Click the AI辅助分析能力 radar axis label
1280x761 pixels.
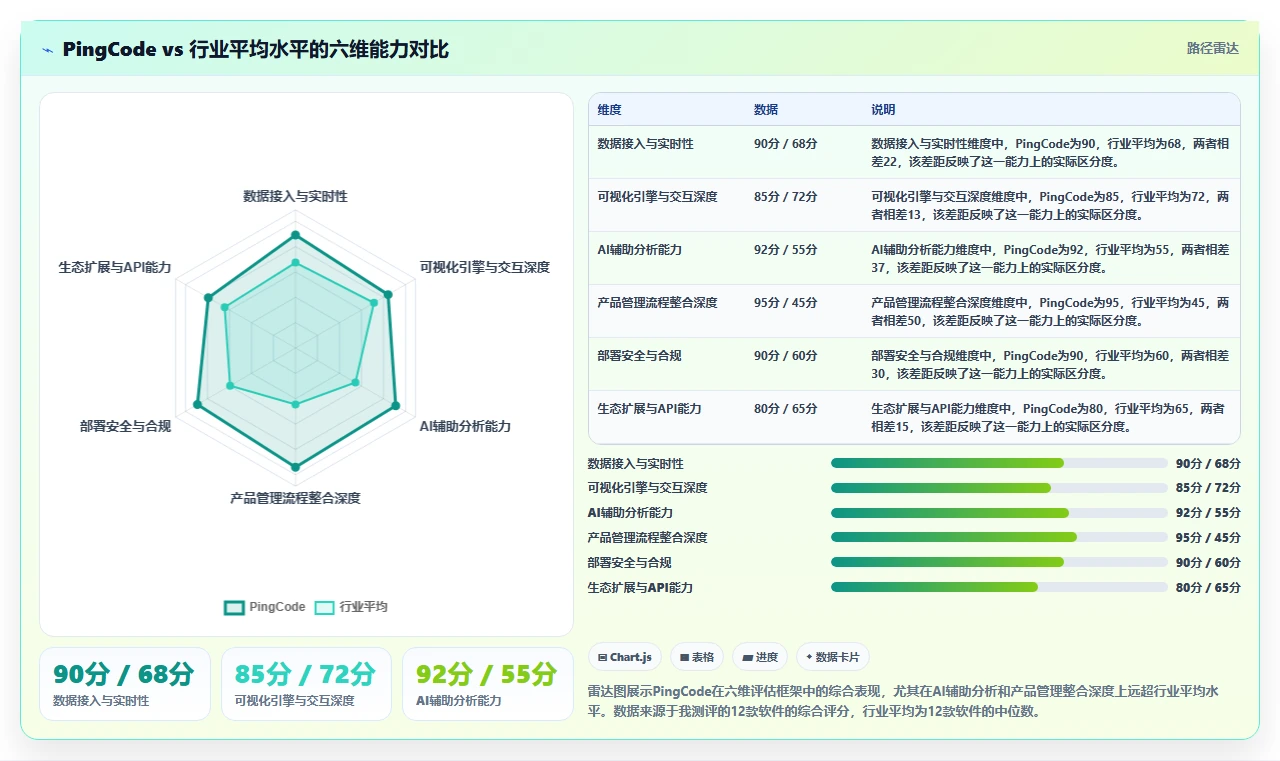click(x=465, y=426)
